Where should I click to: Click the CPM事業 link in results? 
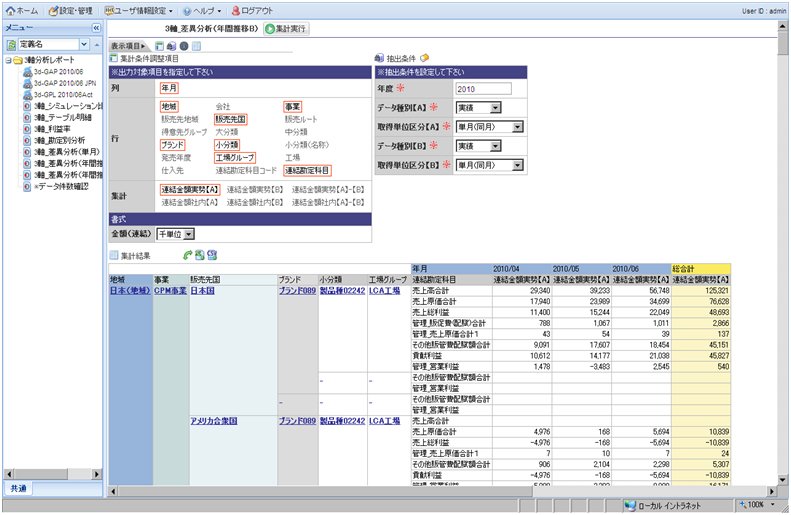click(170, 291)
